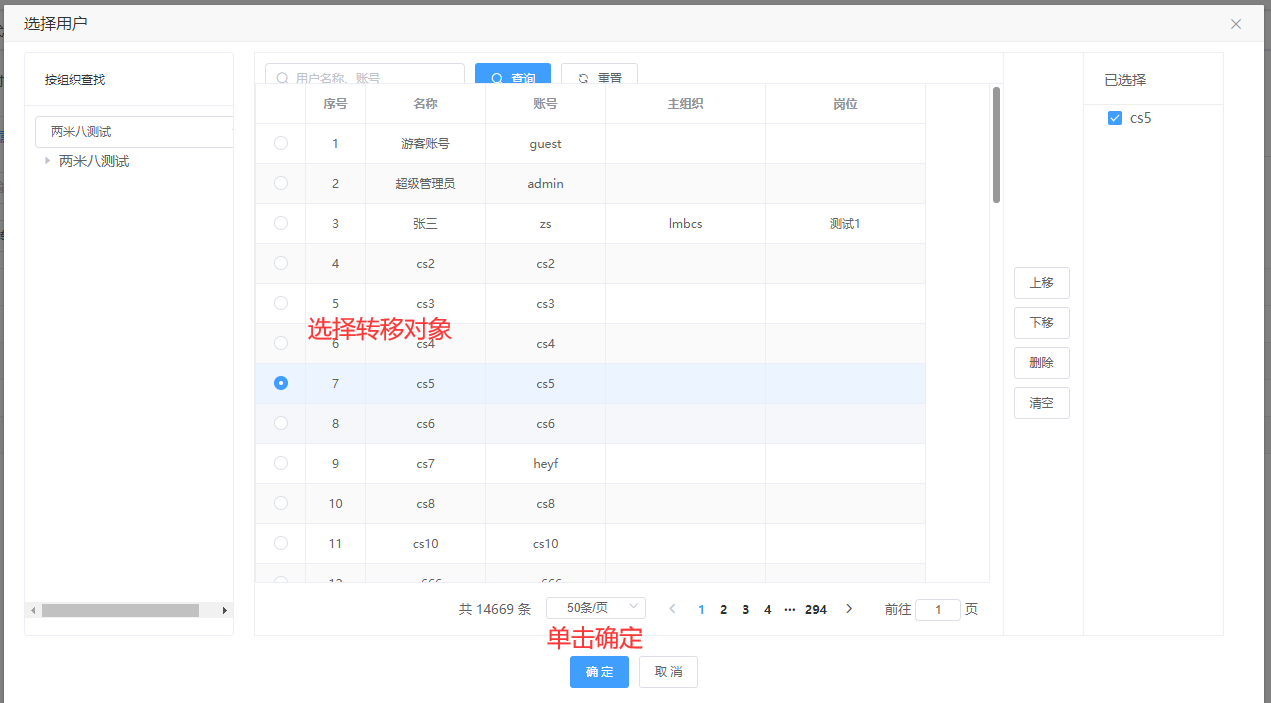Open the 两米八测试 organization selector

click(134, 132)
